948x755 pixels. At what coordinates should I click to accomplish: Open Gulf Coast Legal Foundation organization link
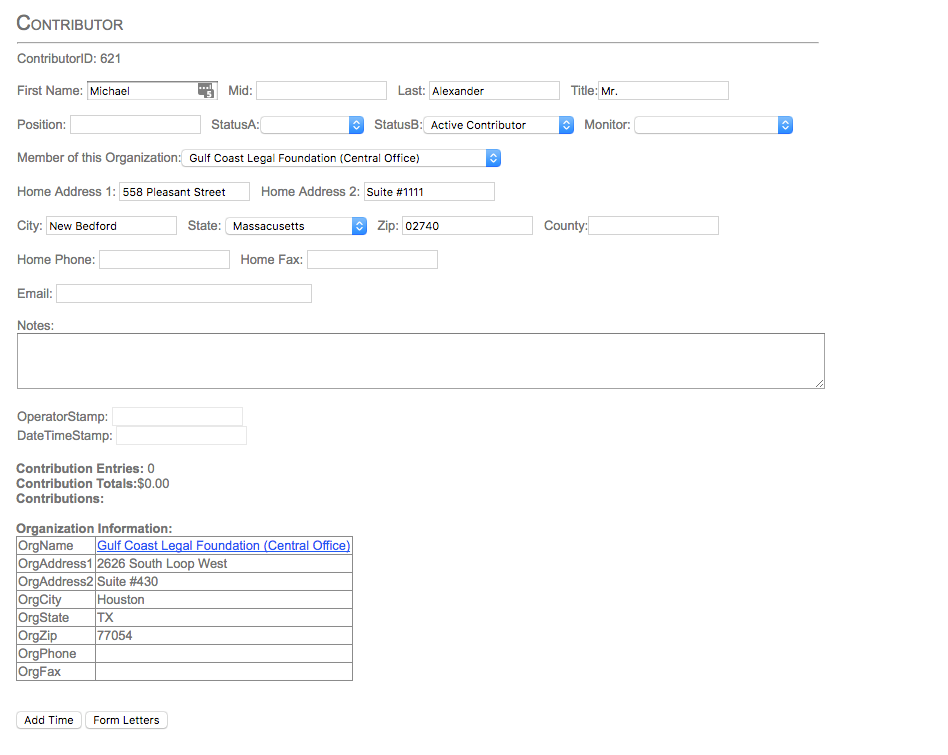223,546
